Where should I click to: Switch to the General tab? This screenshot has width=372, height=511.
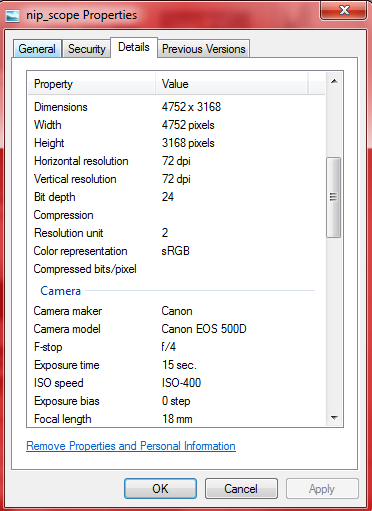pos(37,49)
